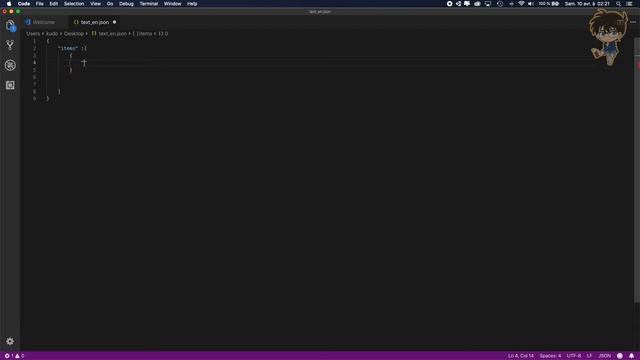Select language mode JSON in status bar
The width and height of the screenshot is (640, 360).
click(604, 356)
